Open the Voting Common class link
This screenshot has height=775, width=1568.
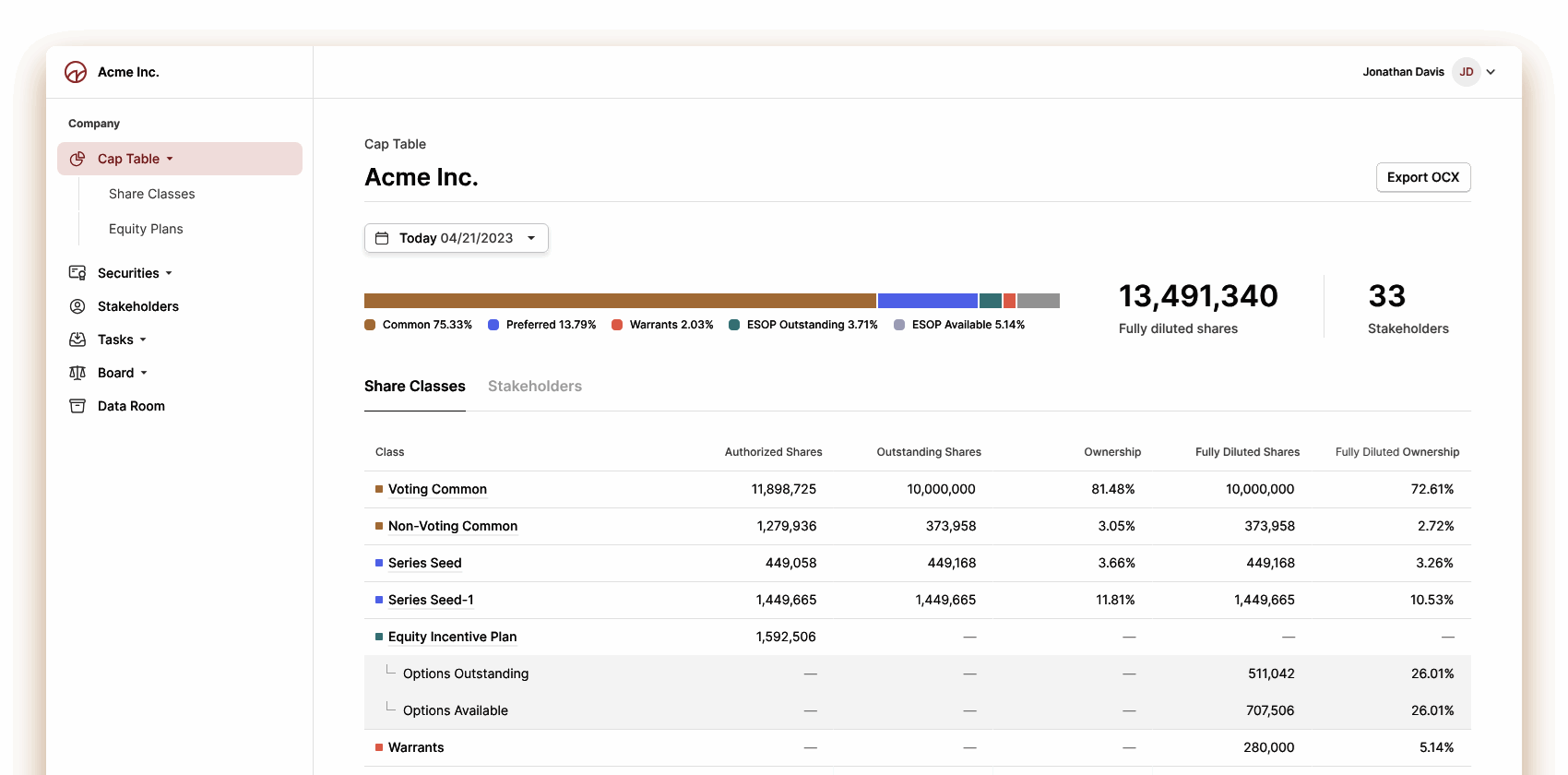click(437, 489)
